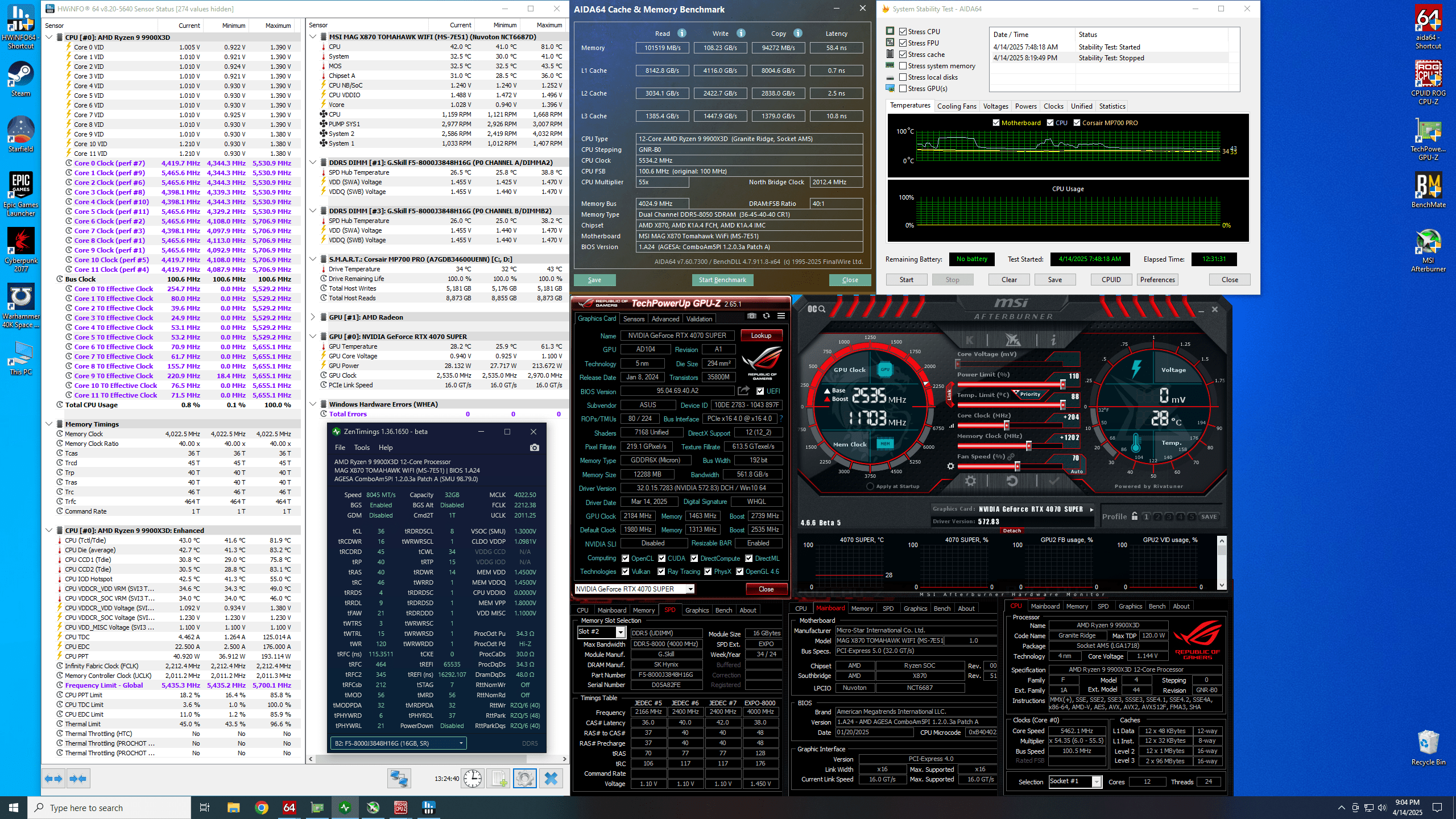The image size is (1456, 819).
Task: Open Afterburner settings gear icon
Action: pyautogui.click(x=970, y=481)
